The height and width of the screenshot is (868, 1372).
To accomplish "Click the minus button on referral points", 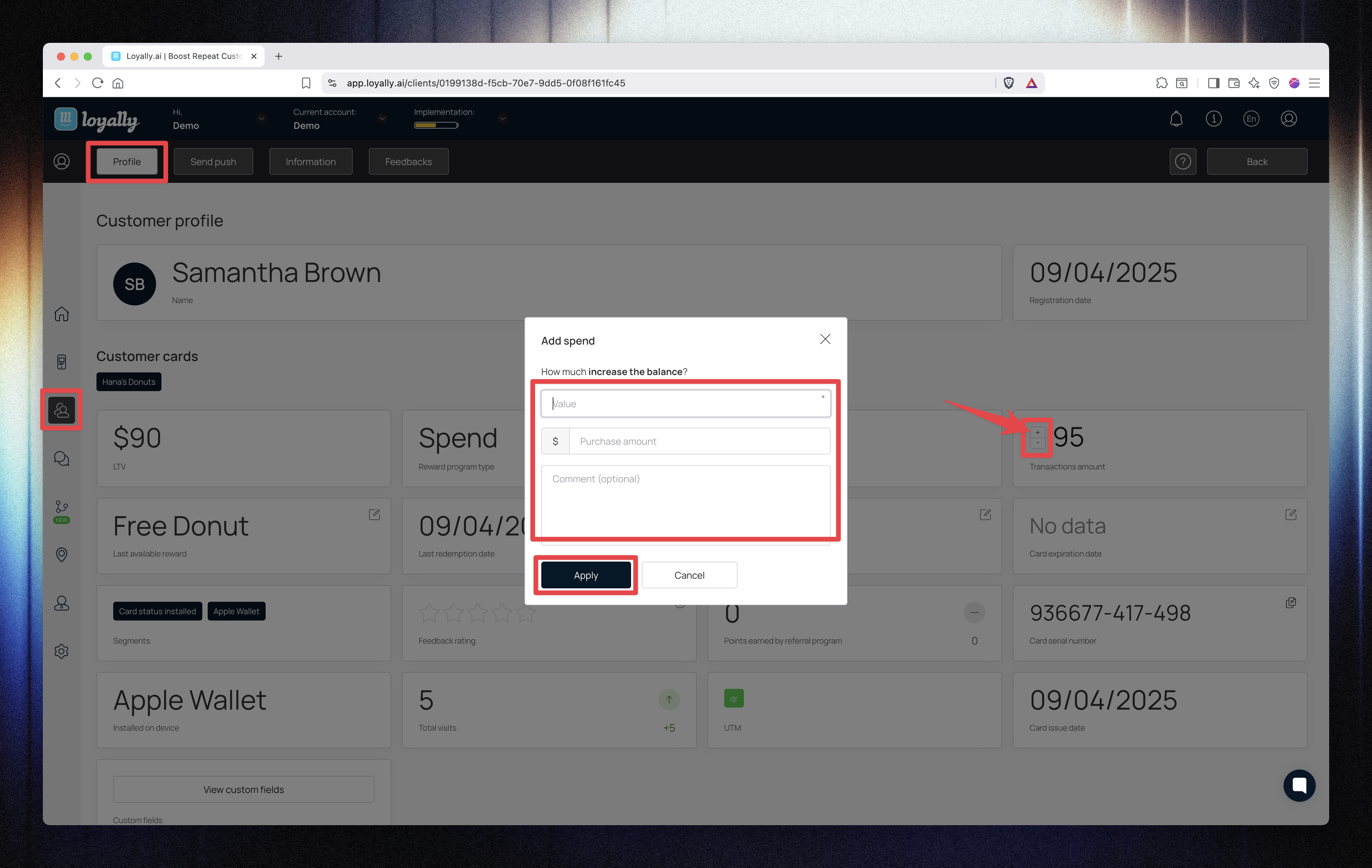I will tap(974, 613).
